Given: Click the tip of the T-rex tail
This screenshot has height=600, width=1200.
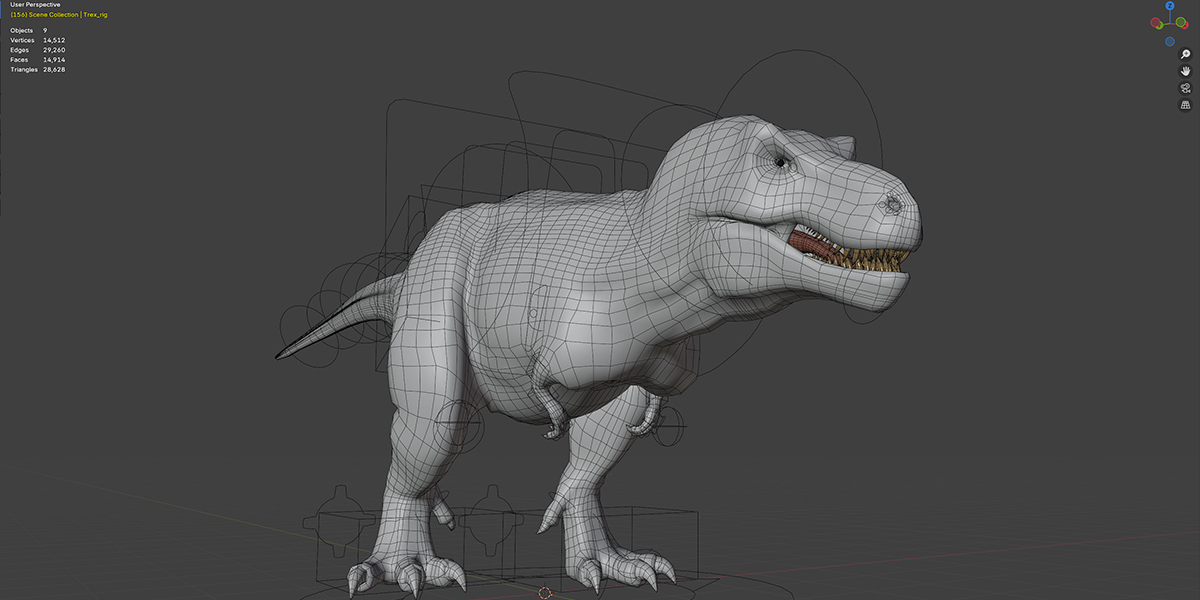Looking at the screenshot, I should click(x=282, y=354).
